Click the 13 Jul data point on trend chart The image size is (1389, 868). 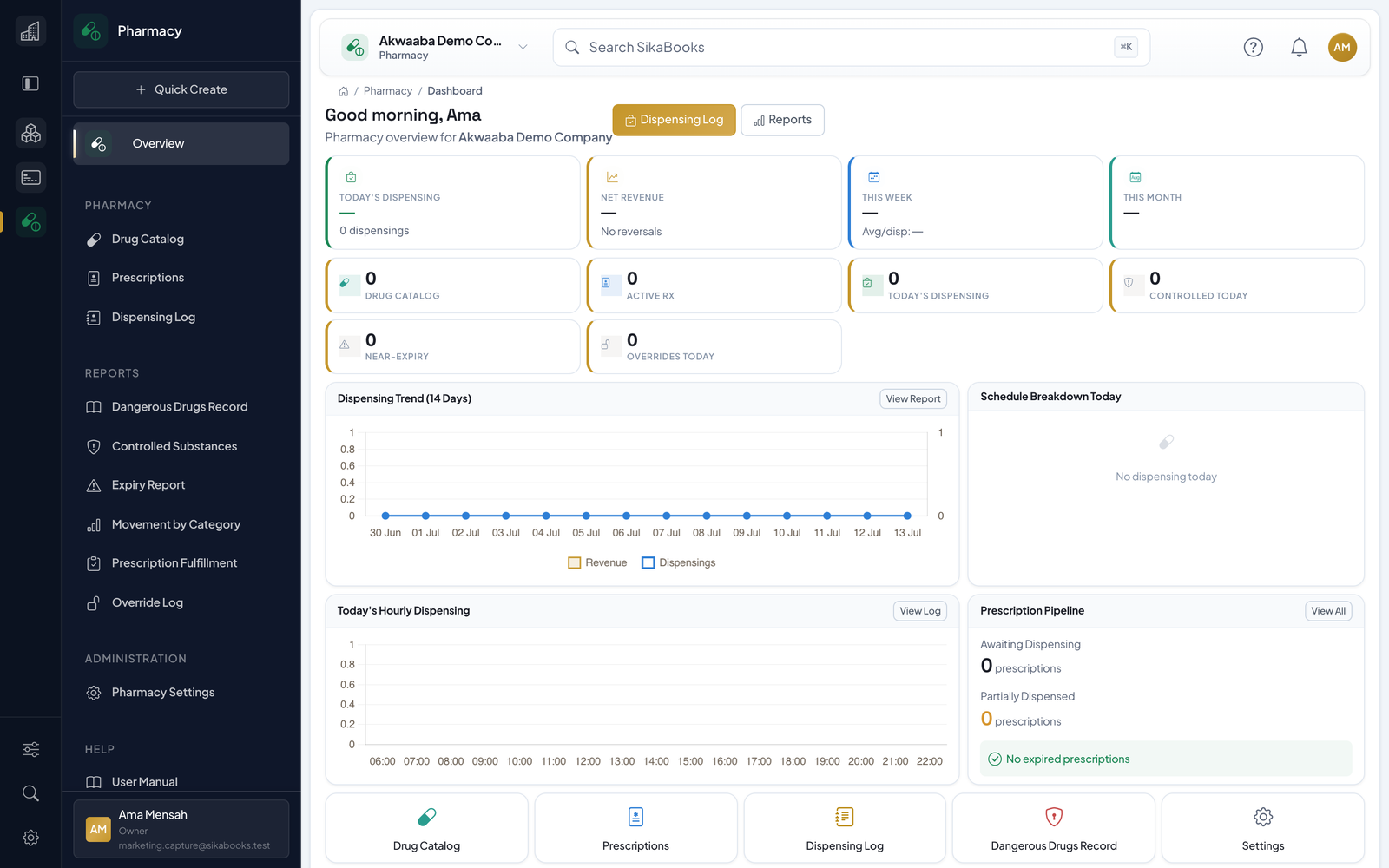(907, 516)
